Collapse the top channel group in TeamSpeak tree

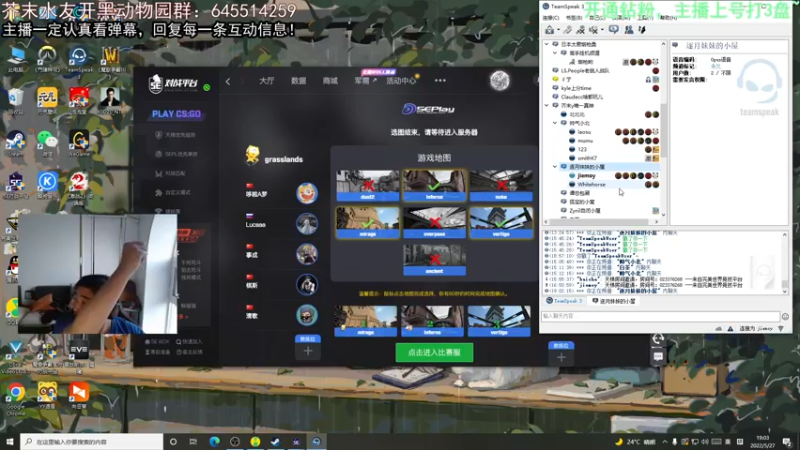[x=547, y=44]
